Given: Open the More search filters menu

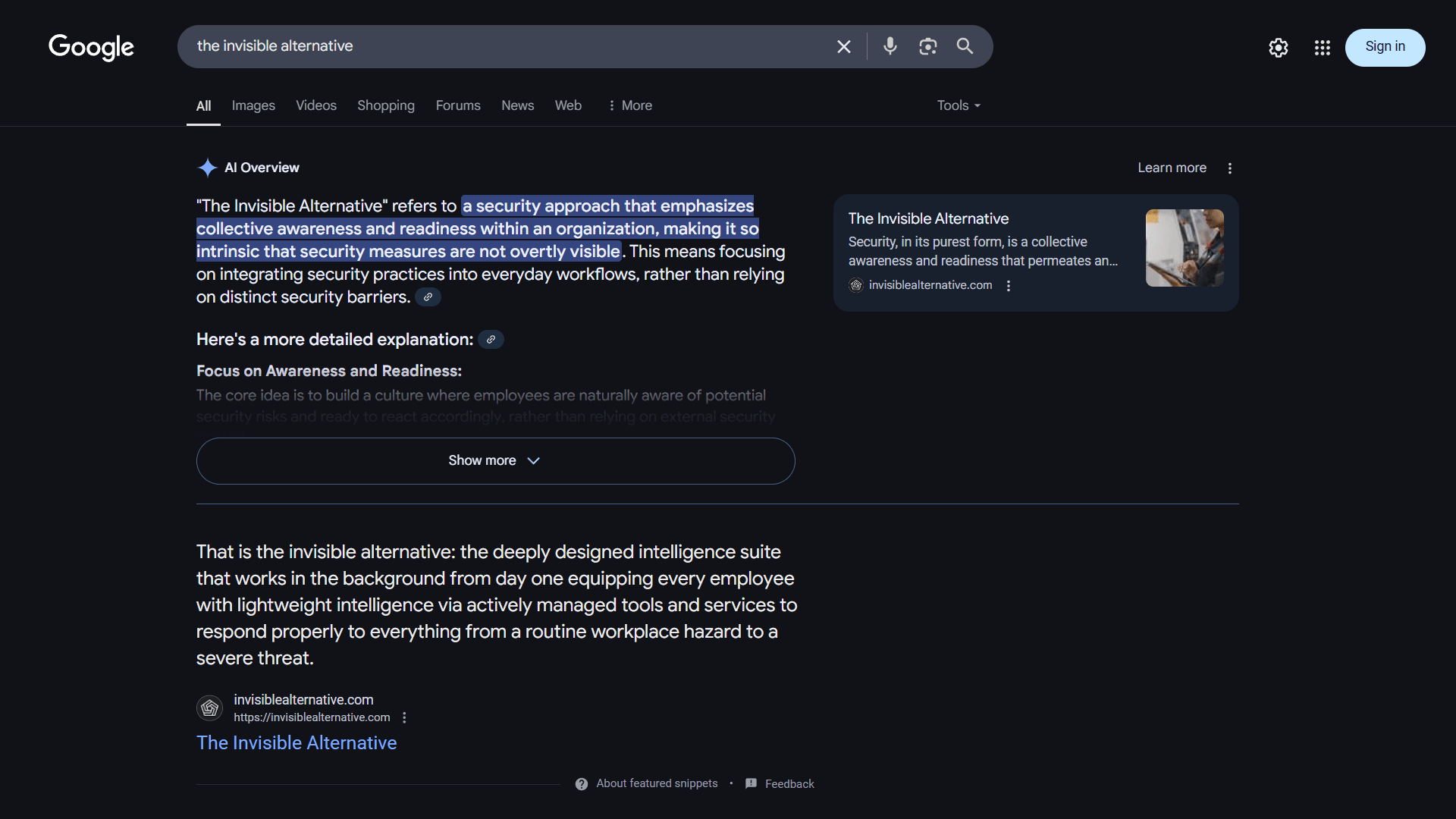Looking at the screenshot, I should click(x=629, y=105).
